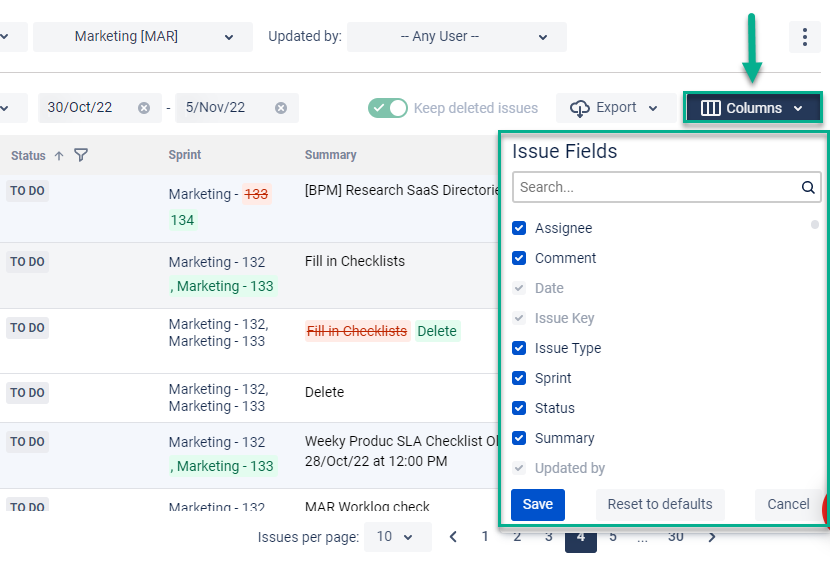Clear the 5/Nov/22 end date
This screenshot has height=563, width=830.
pos(281,108)
